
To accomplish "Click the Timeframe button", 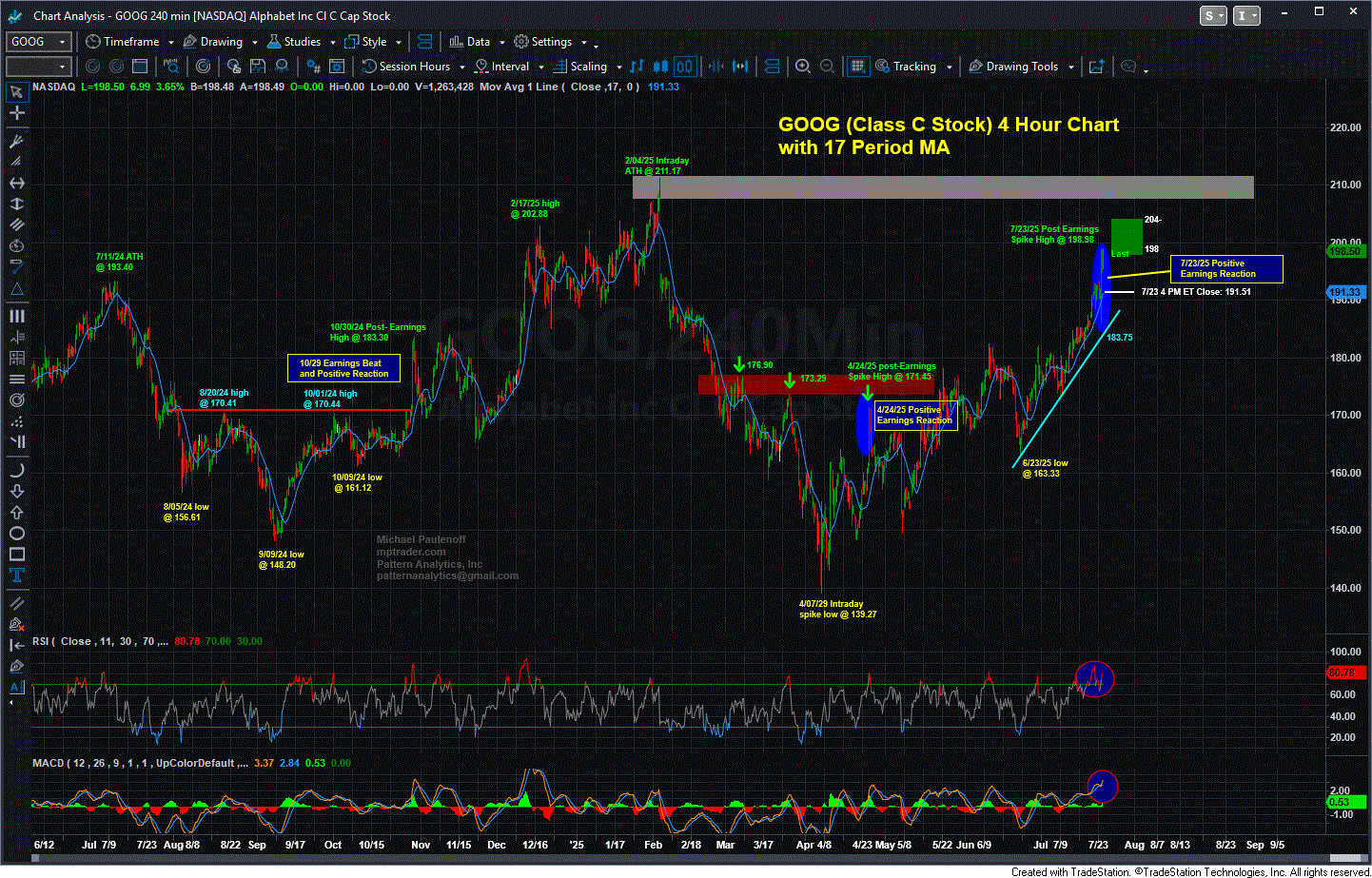I will 123,42.
